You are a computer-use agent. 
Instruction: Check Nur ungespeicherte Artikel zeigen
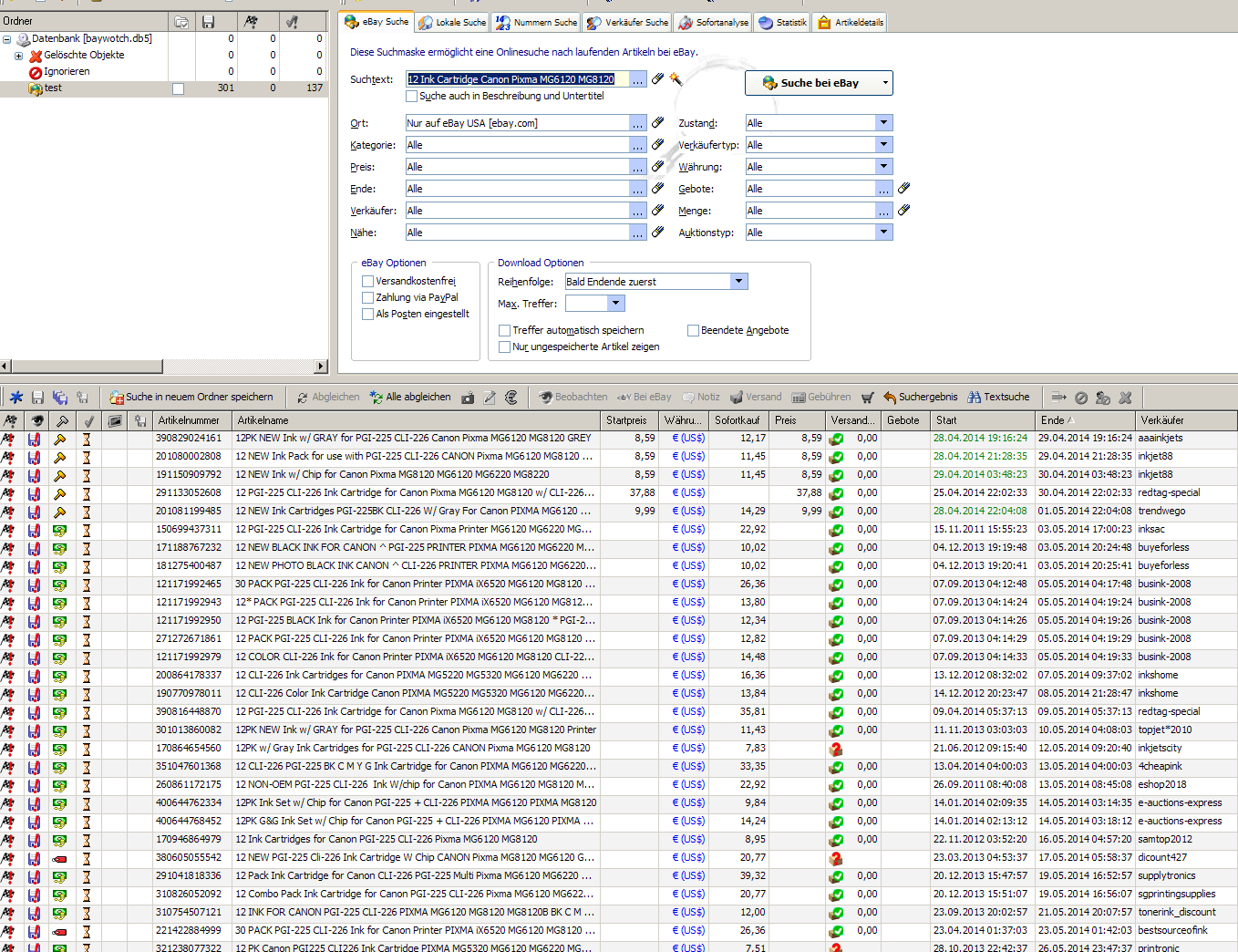tap(504, 347)
